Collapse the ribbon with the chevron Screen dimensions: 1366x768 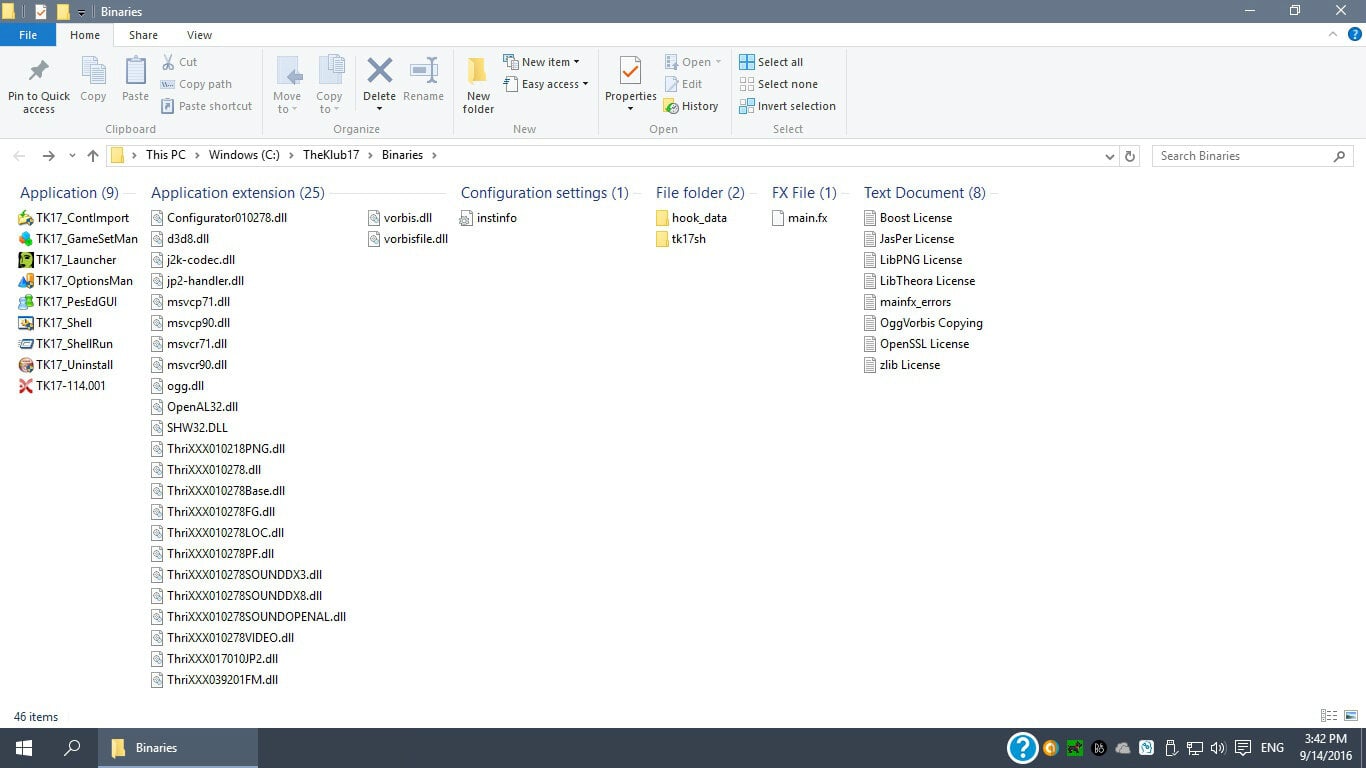coord(1333,35)
